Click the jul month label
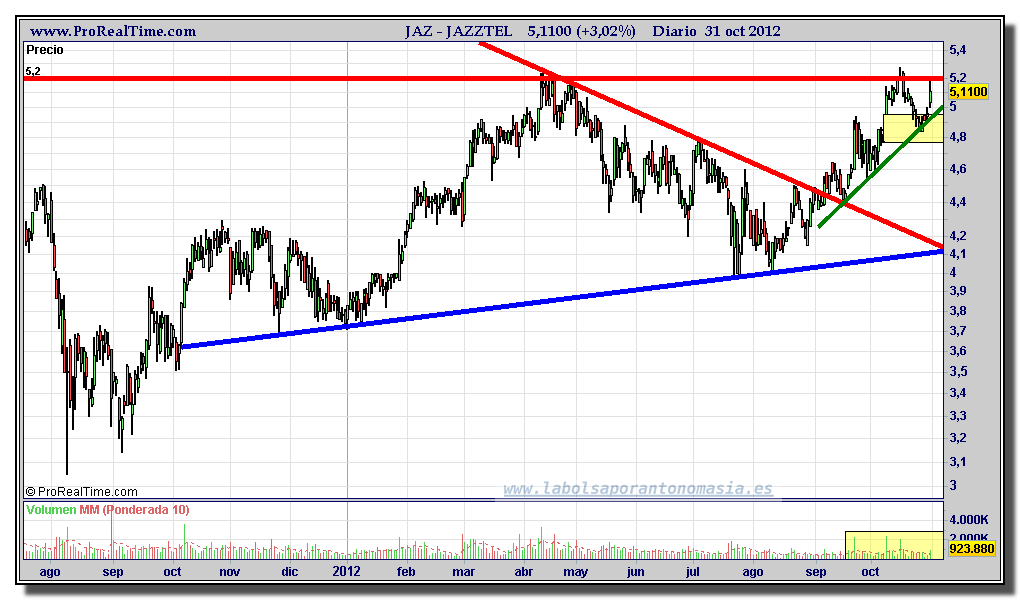 tap(693, 572)
